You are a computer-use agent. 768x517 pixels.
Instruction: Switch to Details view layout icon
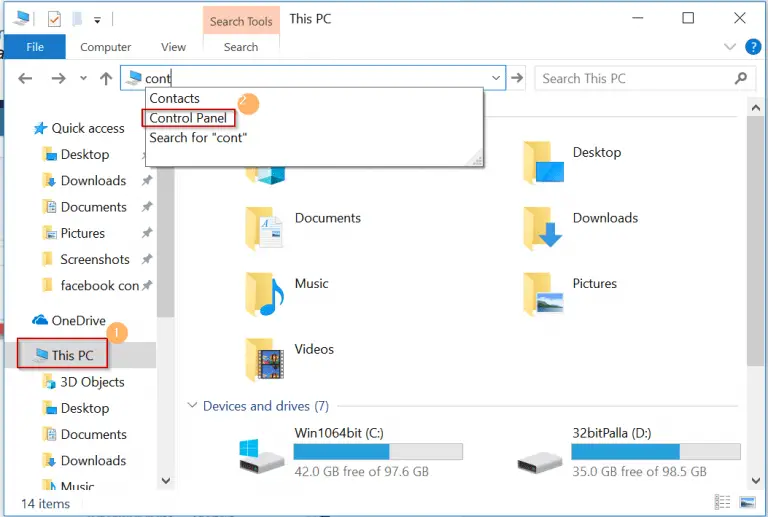pyautogui.click(x=722, y=502)
